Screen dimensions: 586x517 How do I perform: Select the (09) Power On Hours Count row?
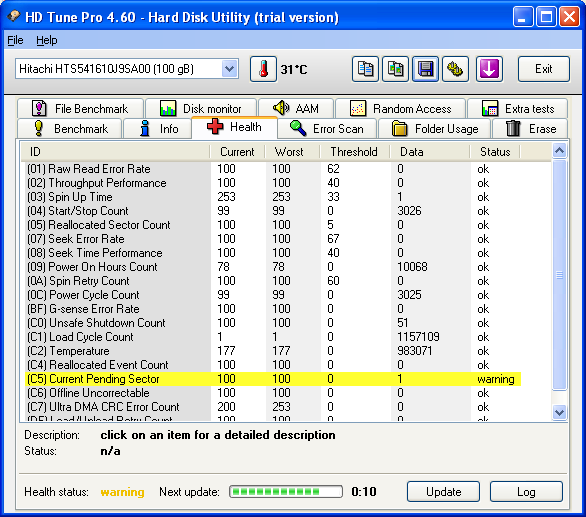click(x=273, y=267)
